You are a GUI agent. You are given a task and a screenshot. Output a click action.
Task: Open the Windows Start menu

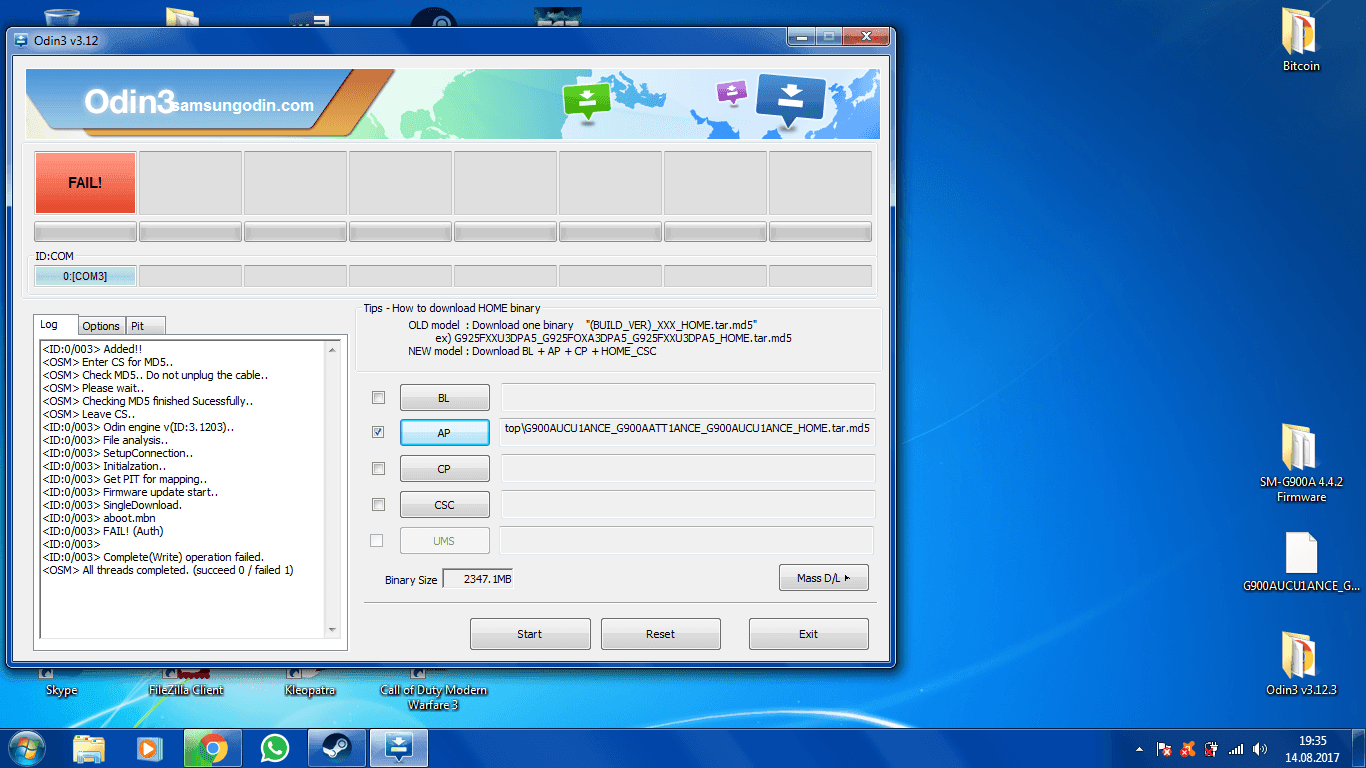click(x=25, y=748)
